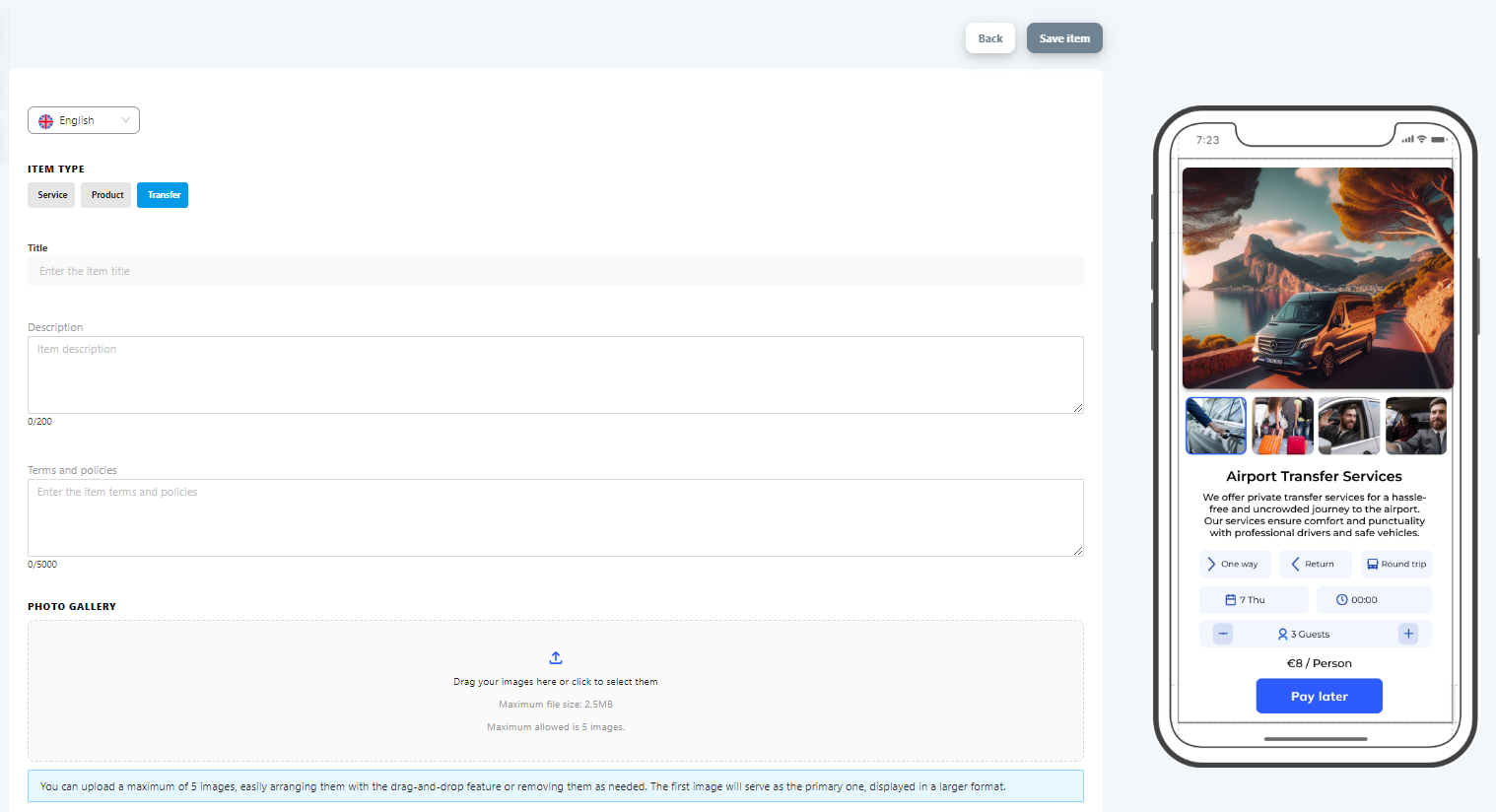Click the transfer service description paragraph in preview

click(1314, 515)
